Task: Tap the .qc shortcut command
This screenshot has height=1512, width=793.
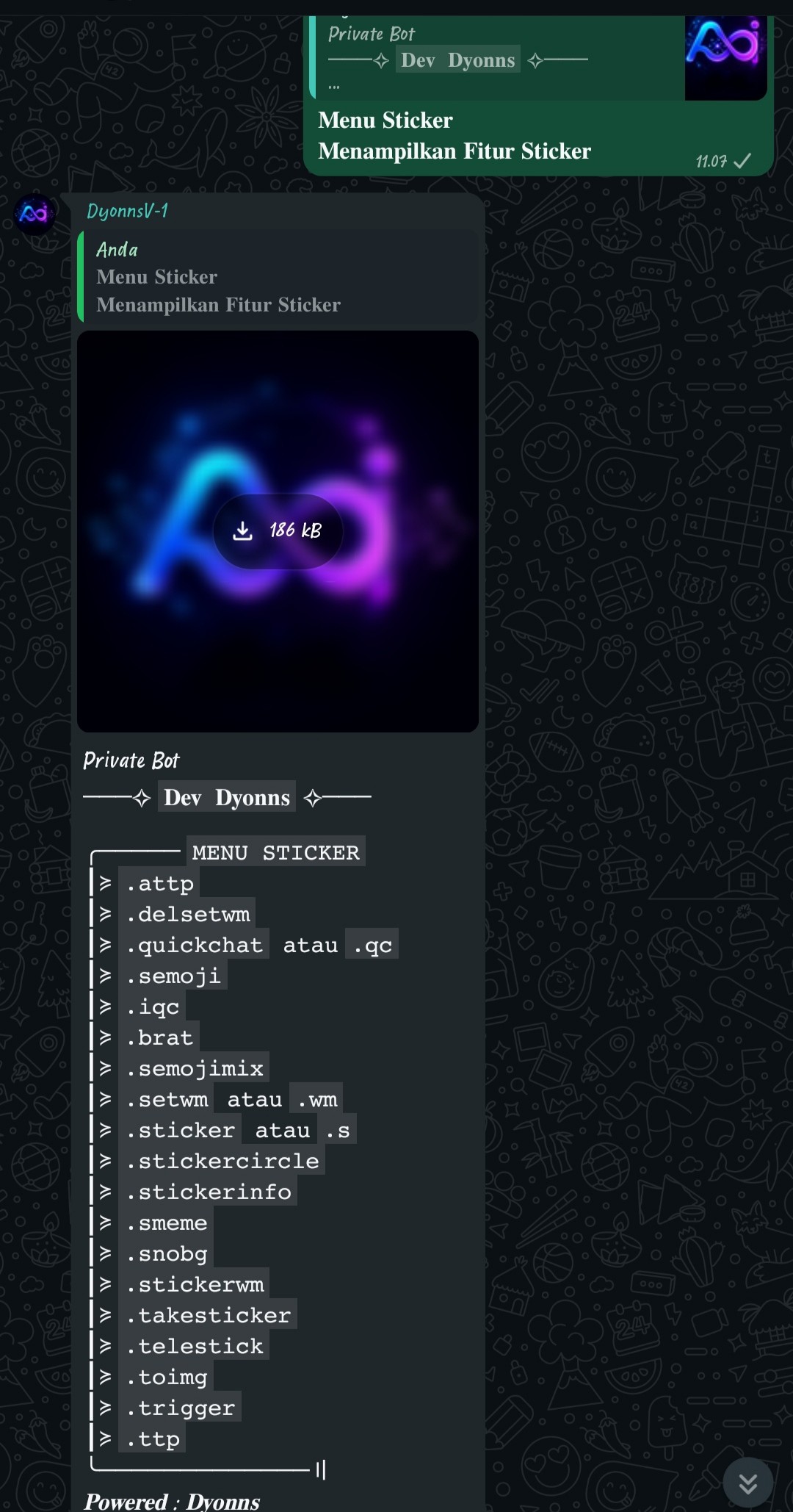Action: coord(372,945)
